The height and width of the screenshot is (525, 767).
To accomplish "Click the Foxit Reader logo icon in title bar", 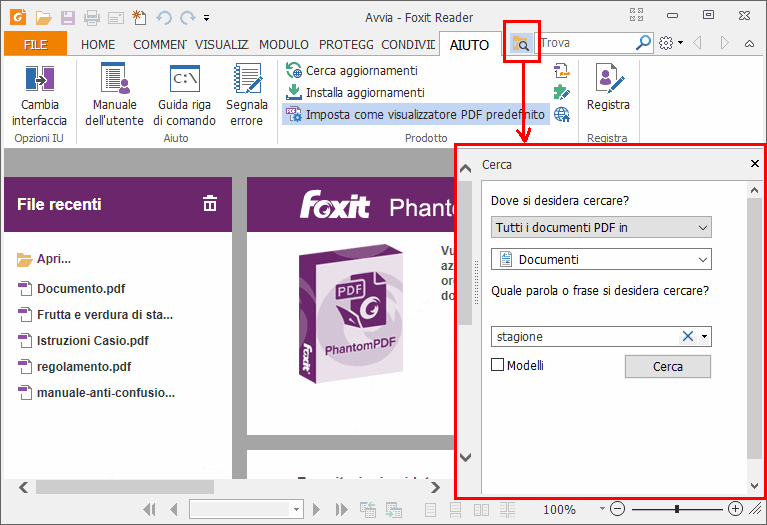I will 18,18.
